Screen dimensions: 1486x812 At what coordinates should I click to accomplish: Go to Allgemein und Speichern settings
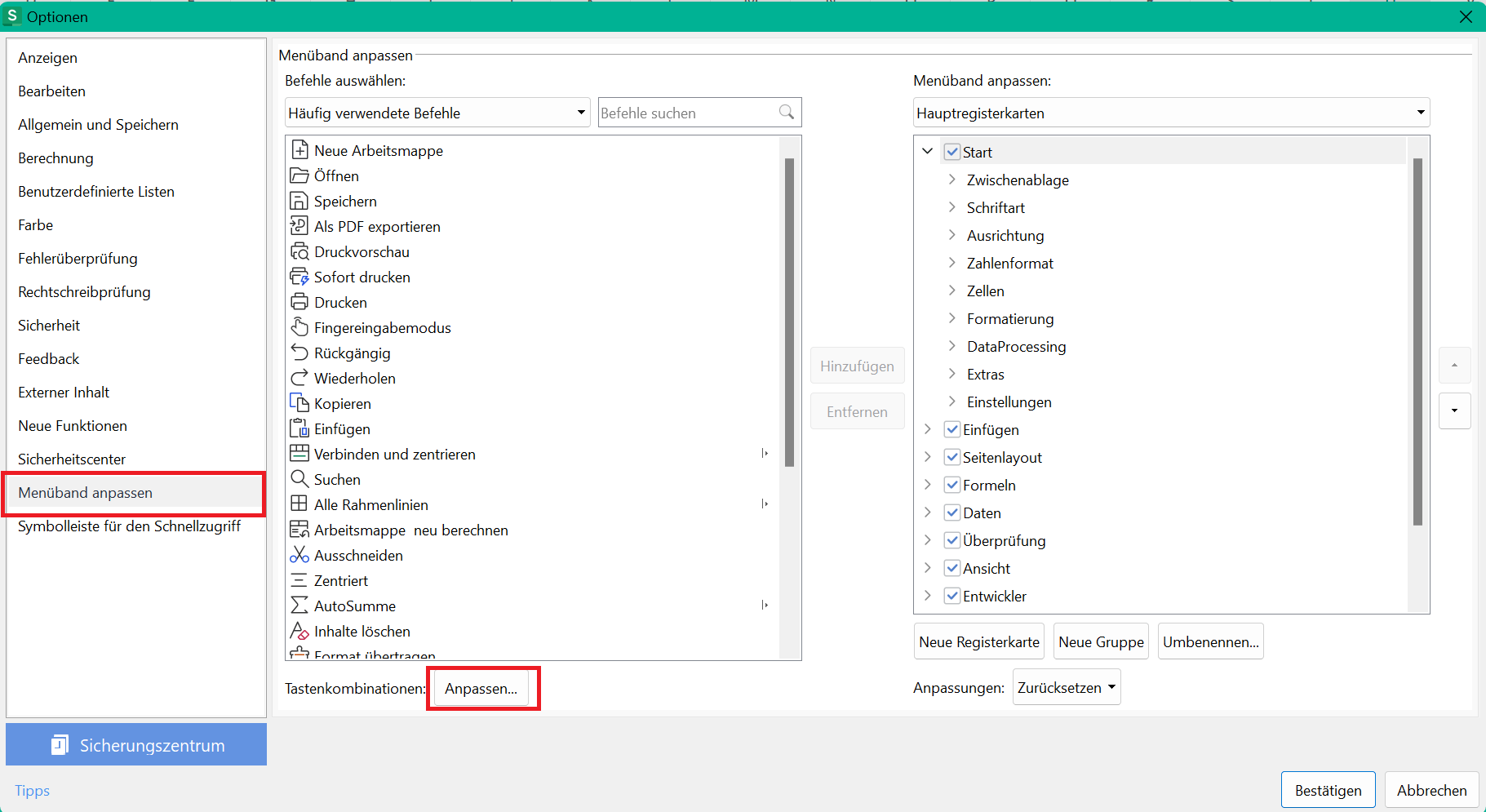(x=135, y=124)
